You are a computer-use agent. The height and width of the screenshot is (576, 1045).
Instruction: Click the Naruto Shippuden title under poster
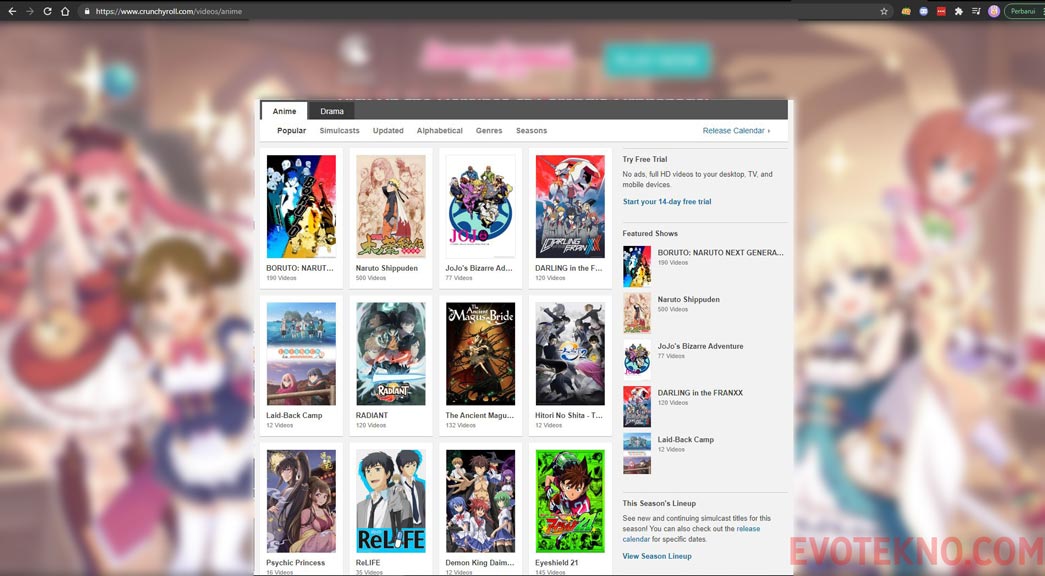click(x=387, y=268)
